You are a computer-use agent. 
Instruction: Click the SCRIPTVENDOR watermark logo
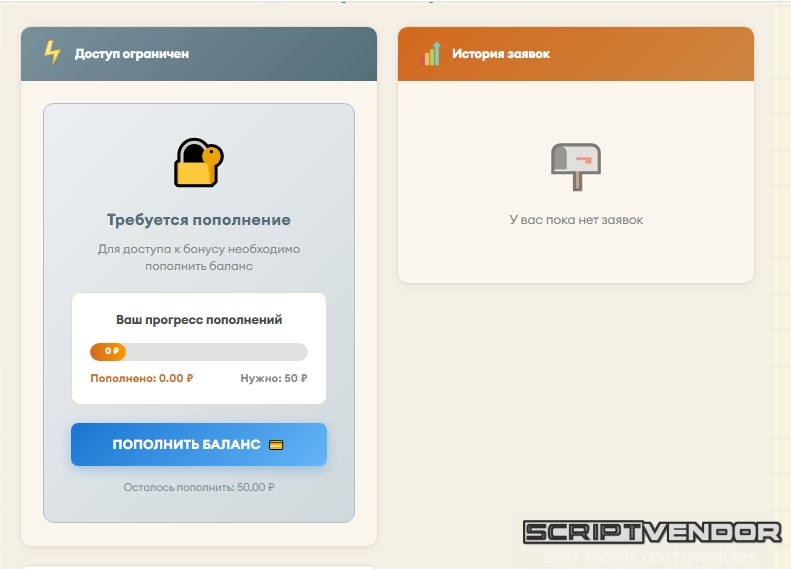tap(652, 532)
